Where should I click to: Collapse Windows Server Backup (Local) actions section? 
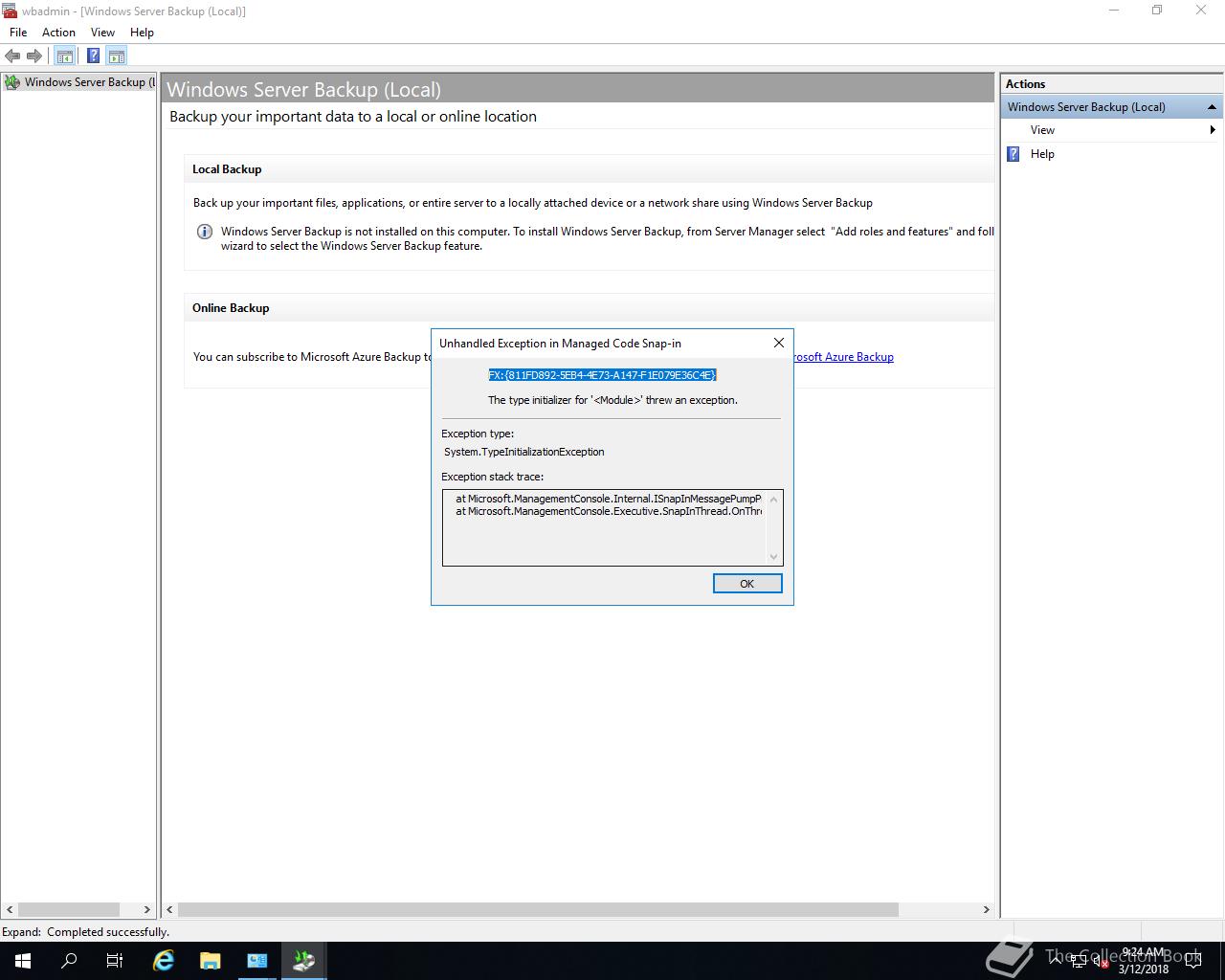(x=1212, y=107)
